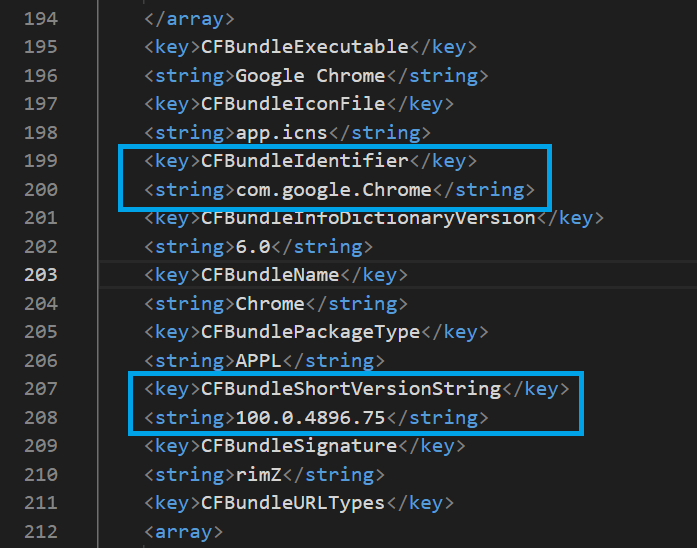Place cursor on CFBundleExecutable key text
This screenshot has height=548, width=697.
click(304, 47)
